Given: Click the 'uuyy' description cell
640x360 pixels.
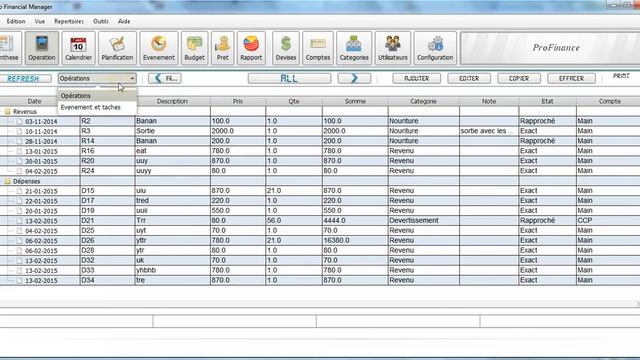Looking at the screenshot, I should pyautogui.click(x=173, y=171).
